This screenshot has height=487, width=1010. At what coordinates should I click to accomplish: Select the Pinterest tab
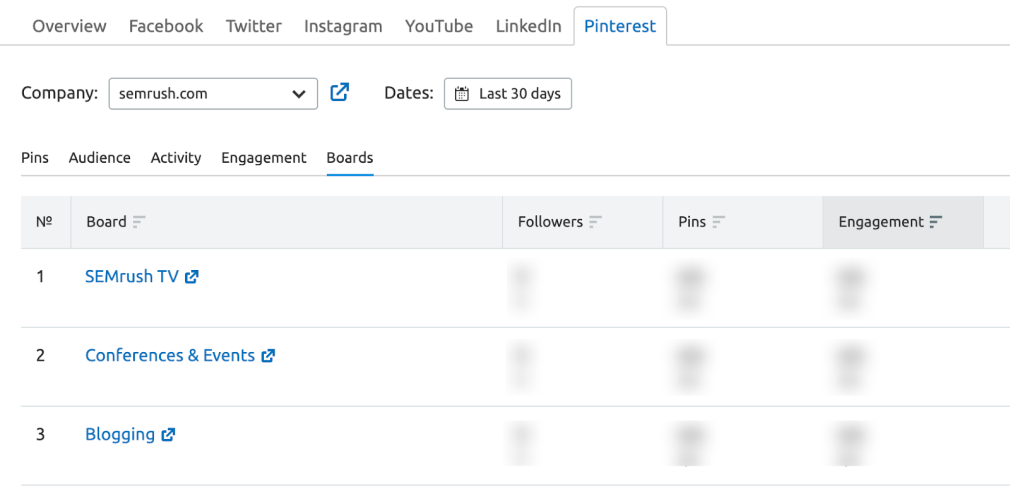[620, 26]
